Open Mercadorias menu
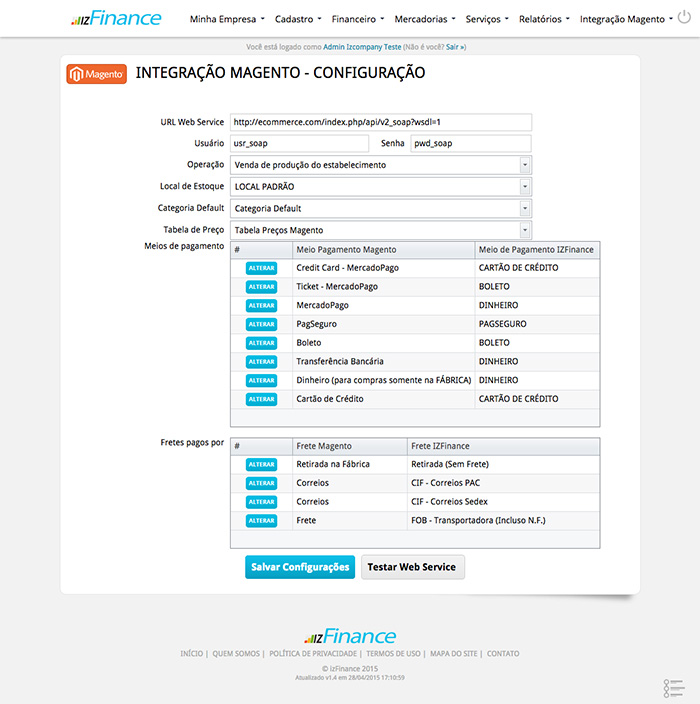Image resolution: width=700 pixels, height=704 pixels. [424, 19]
